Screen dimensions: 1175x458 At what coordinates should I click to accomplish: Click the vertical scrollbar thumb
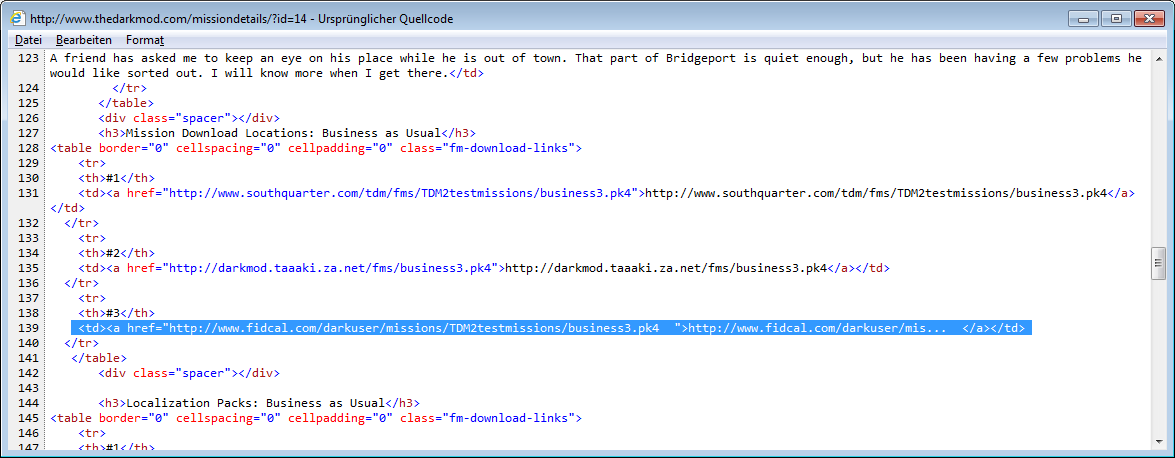pyautogui.click(x=1159, y=264)
